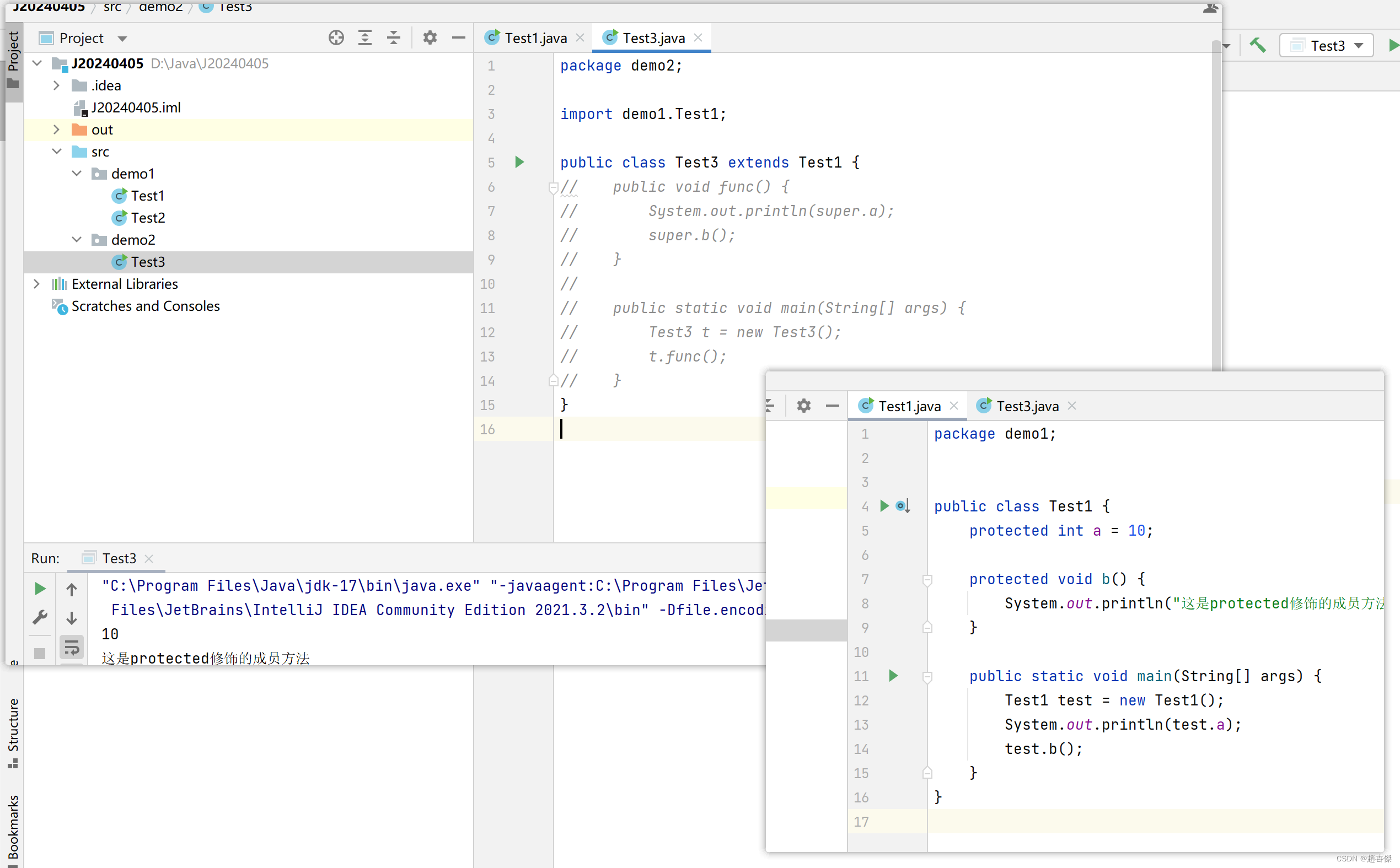Click Collapse All icon in Project toolbar

pyautogui.click(x=393, y=38)
